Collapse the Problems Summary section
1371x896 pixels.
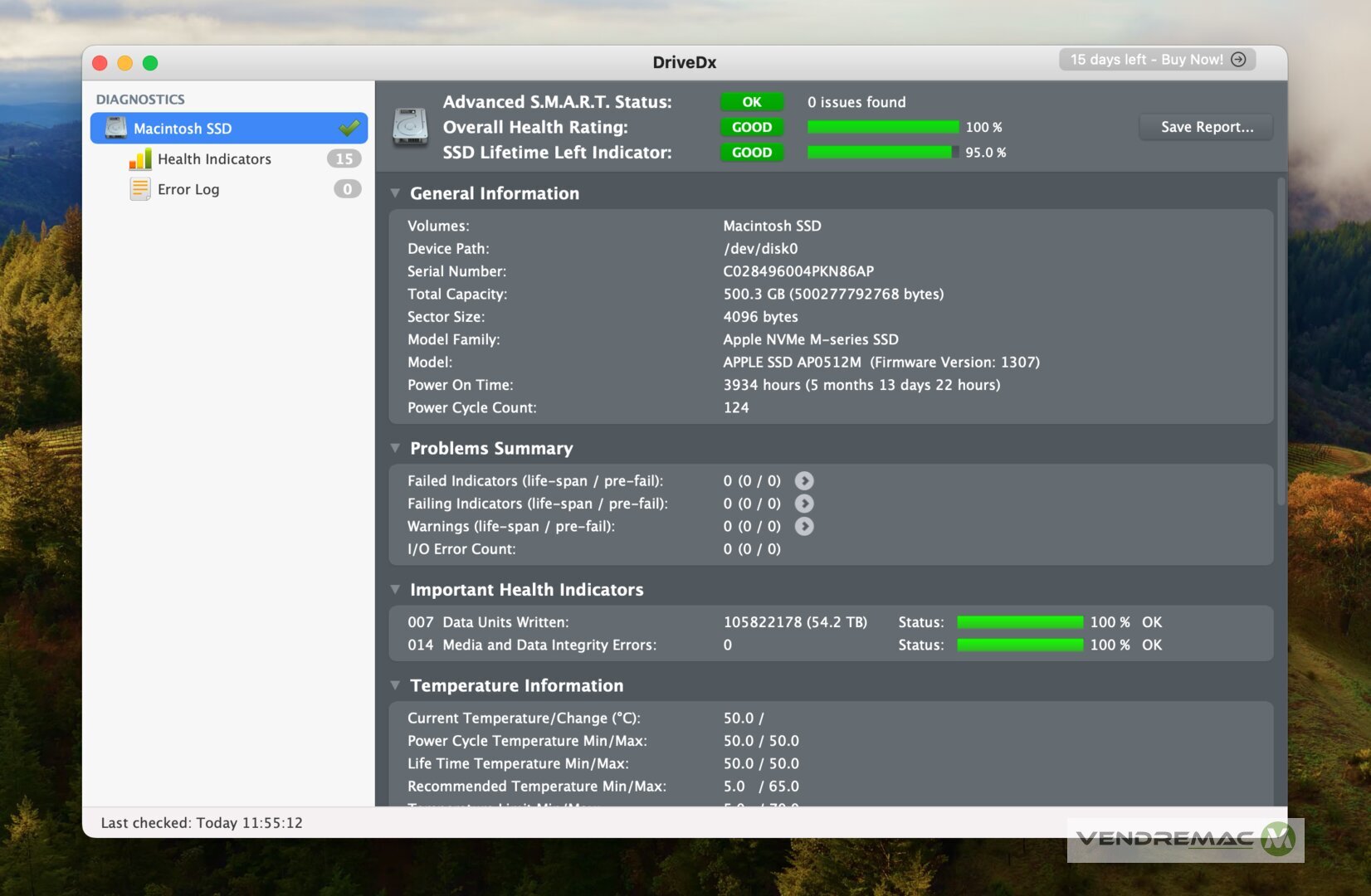click(396, 448)
